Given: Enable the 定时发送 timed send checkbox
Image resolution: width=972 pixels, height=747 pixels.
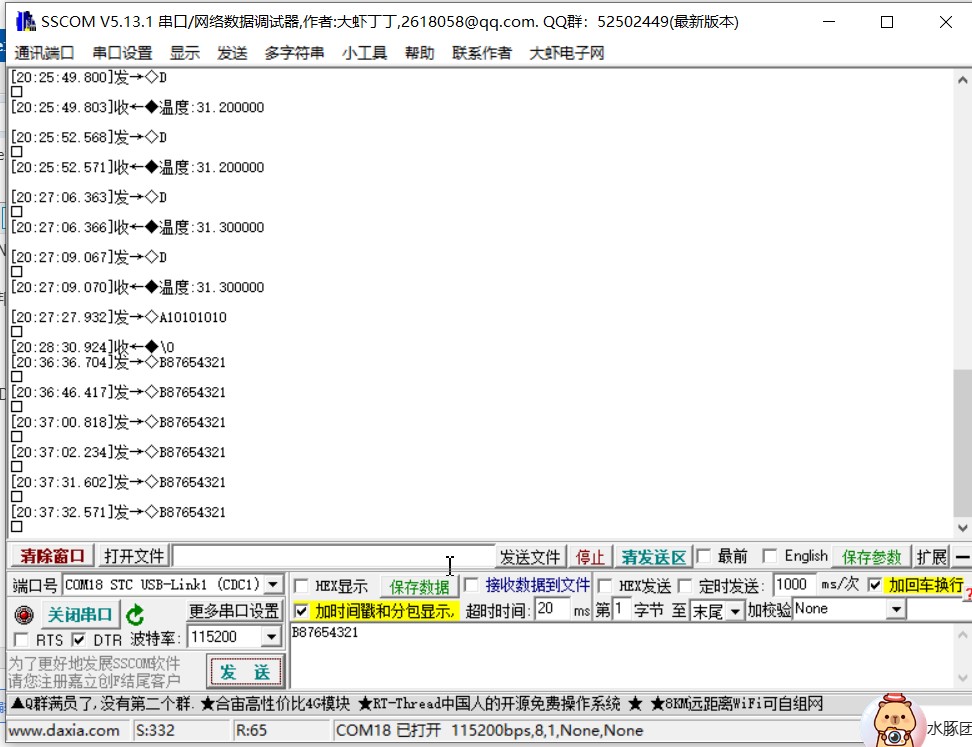Looking at the screenshot, I should coord(685,586).
